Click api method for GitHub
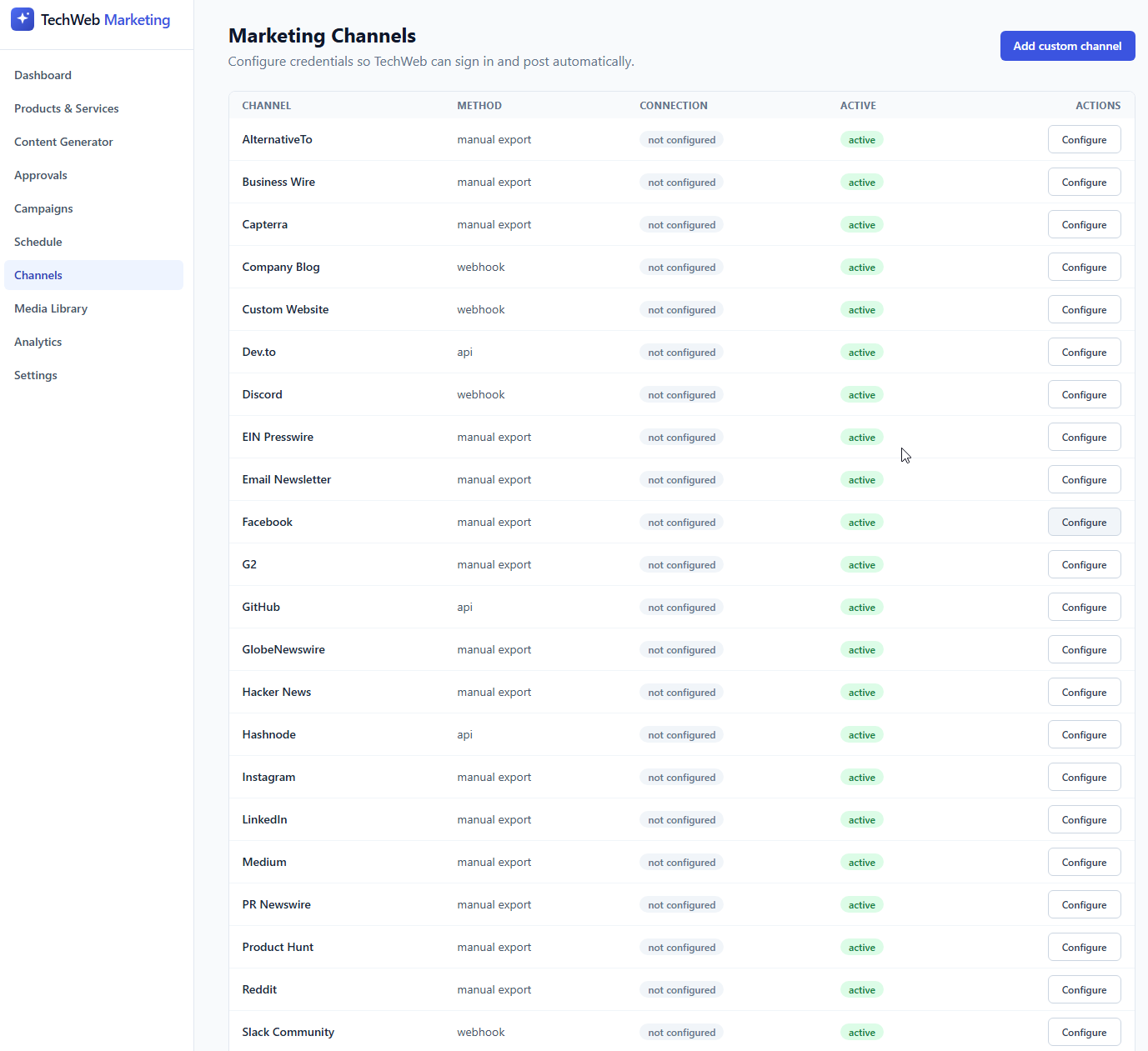Viewport: 1148px width, 1051px height. (x=464, y=607)
